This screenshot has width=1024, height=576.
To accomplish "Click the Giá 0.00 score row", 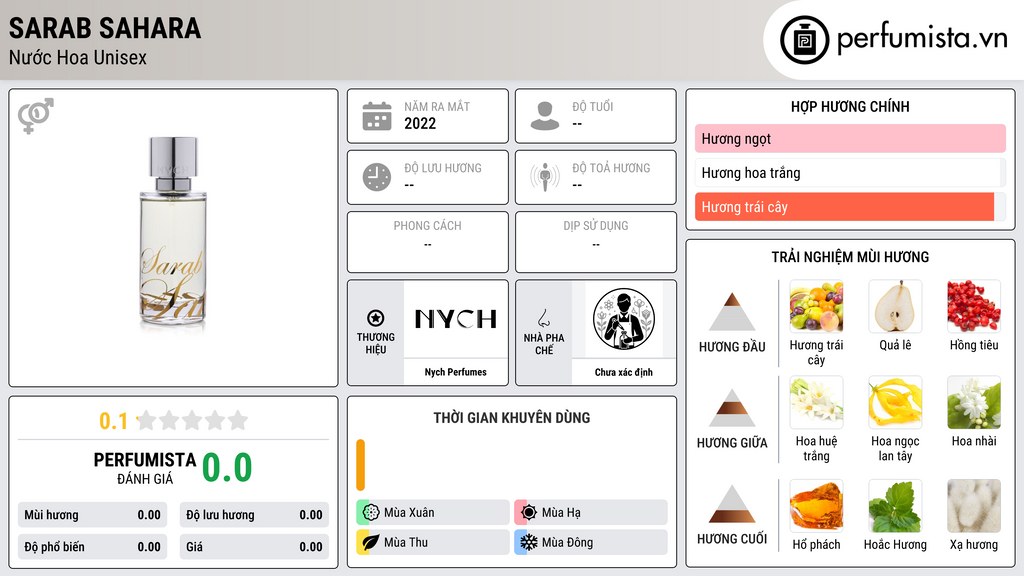I will 254,547.
